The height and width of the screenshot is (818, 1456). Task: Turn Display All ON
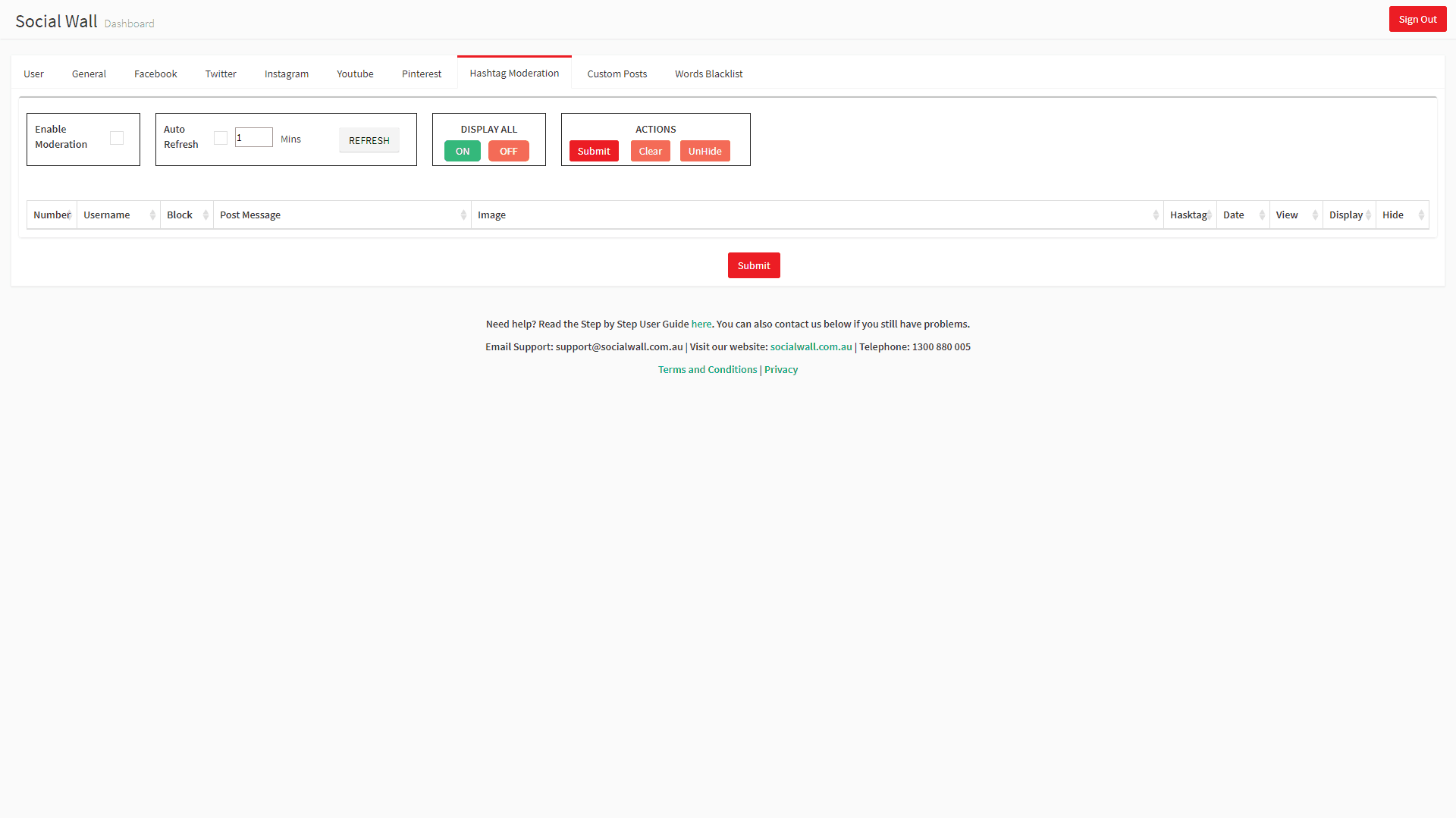coord(463,152)
